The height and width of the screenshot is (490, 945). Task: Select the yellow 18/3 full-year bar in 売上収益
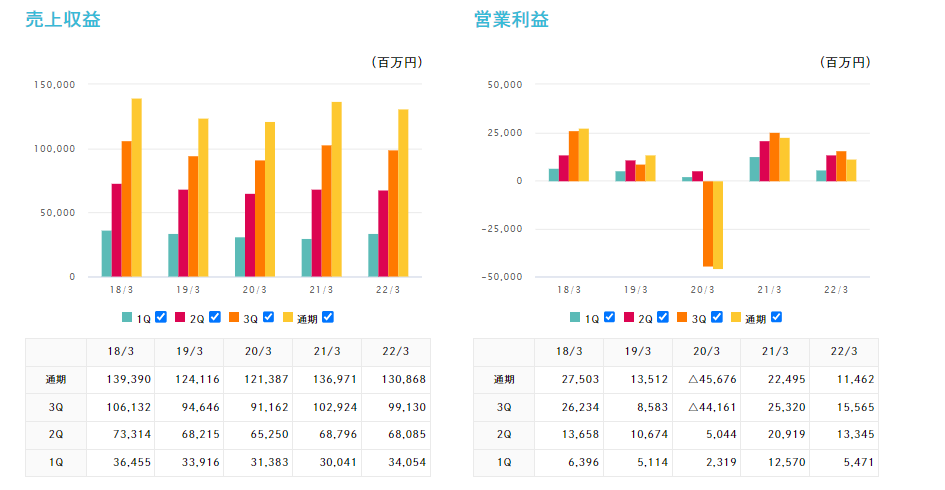pos(137,188)
